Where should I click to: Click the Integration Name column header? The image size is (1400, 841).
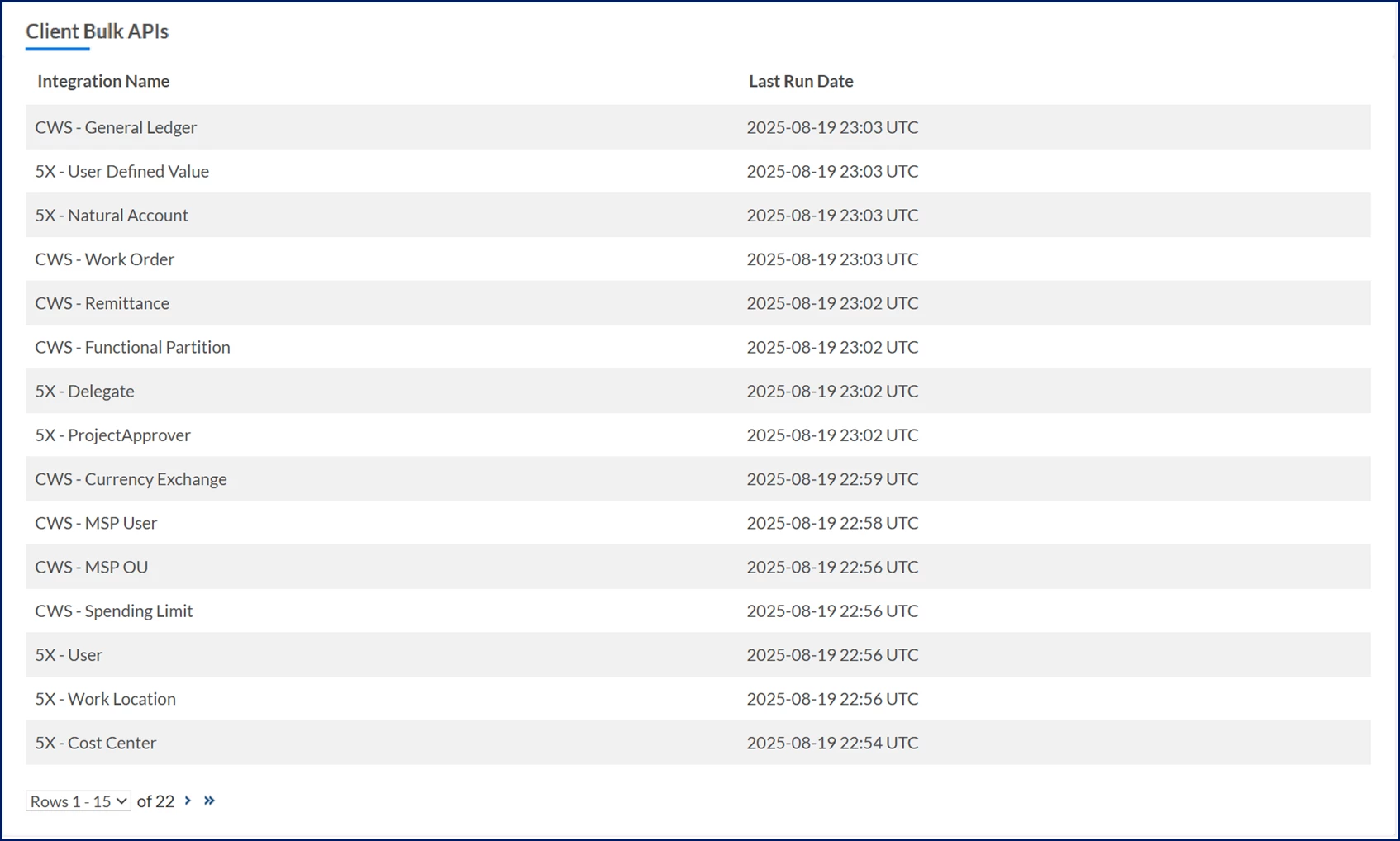(103, 81)
